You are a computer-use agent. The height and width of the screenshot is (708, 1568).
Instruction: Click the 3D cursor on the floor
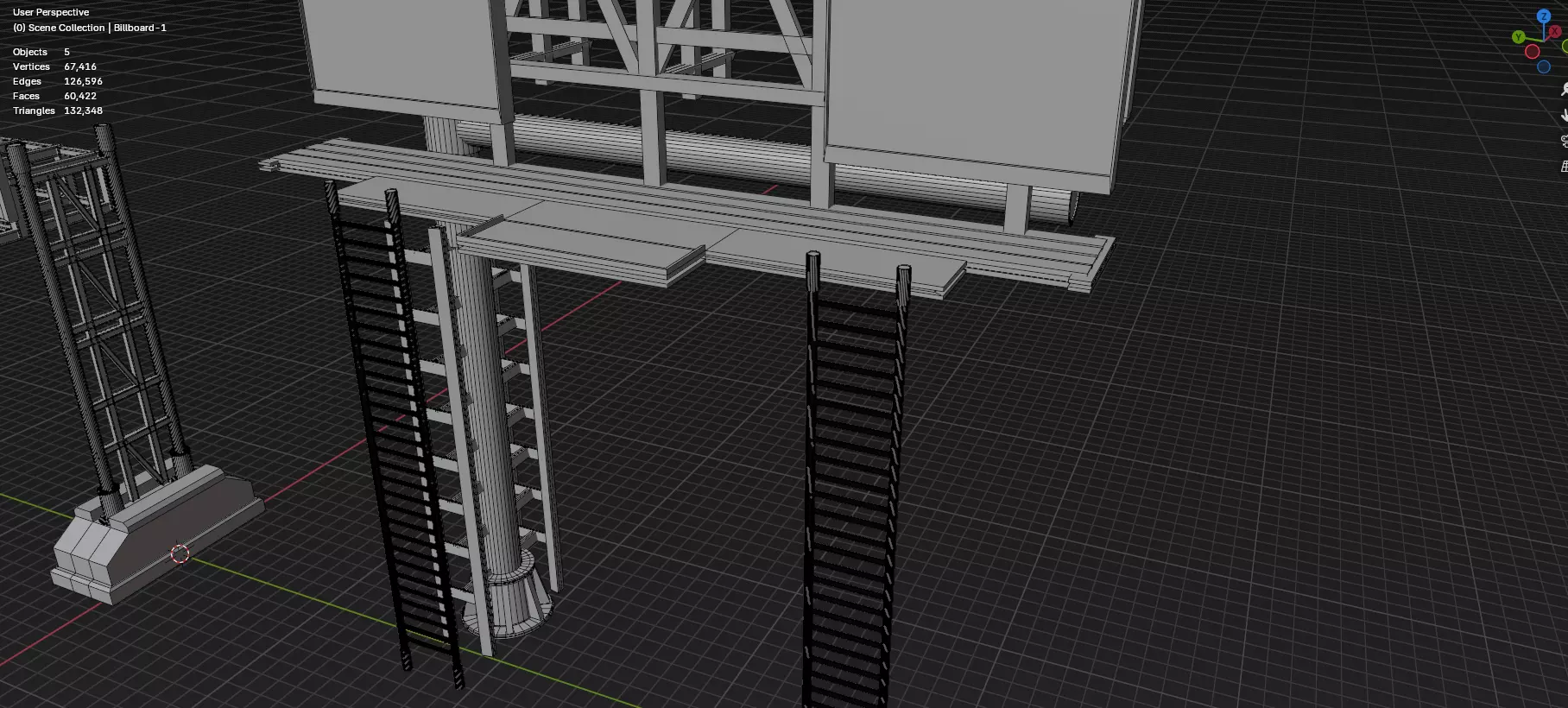click(x=180, y=553)
